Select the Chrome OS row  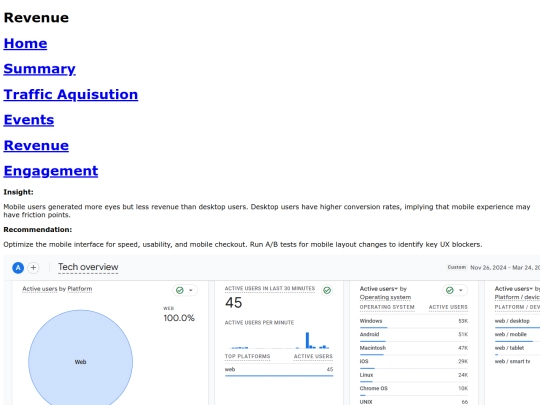414,388
